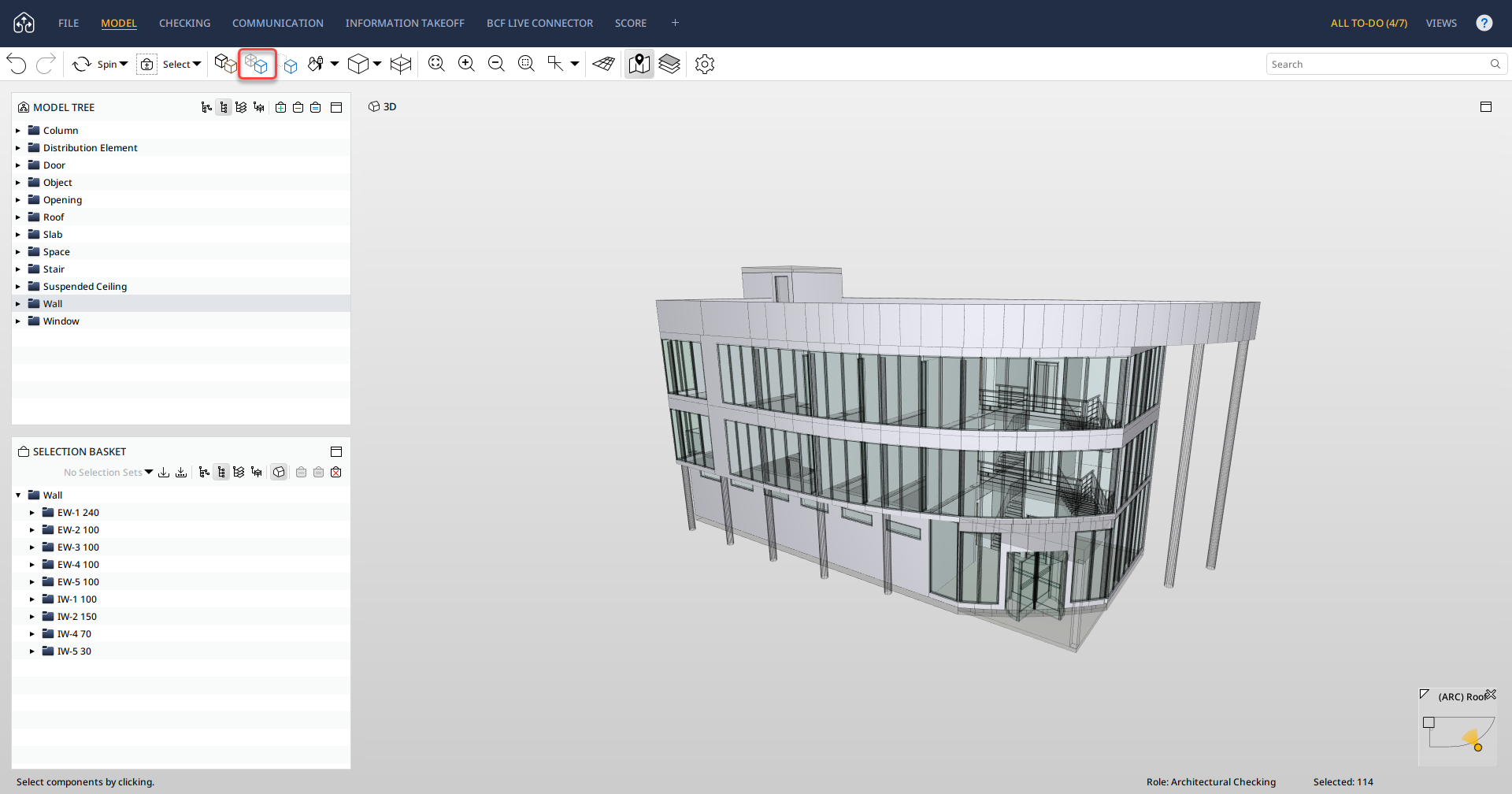Tick the square checkbox in the minimap
Viewport: 1512px width, 794px height.
[x=1429, y=722]
